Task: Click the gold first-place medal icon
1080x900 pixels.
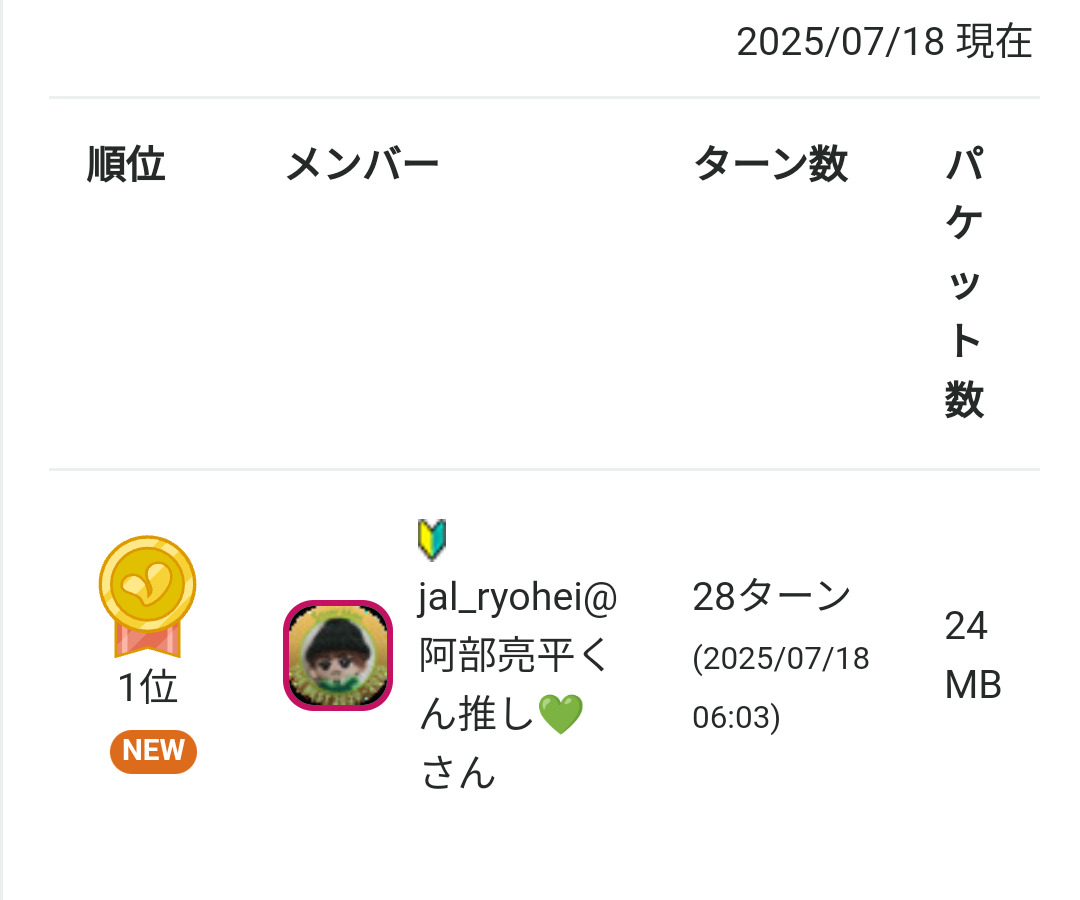Action: (147, 584)
